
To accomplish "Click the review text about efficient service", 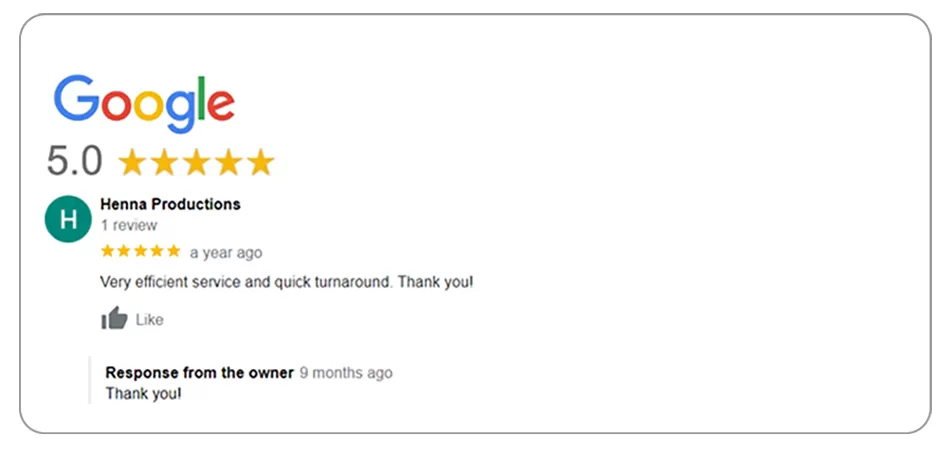I will click(286, 282).
